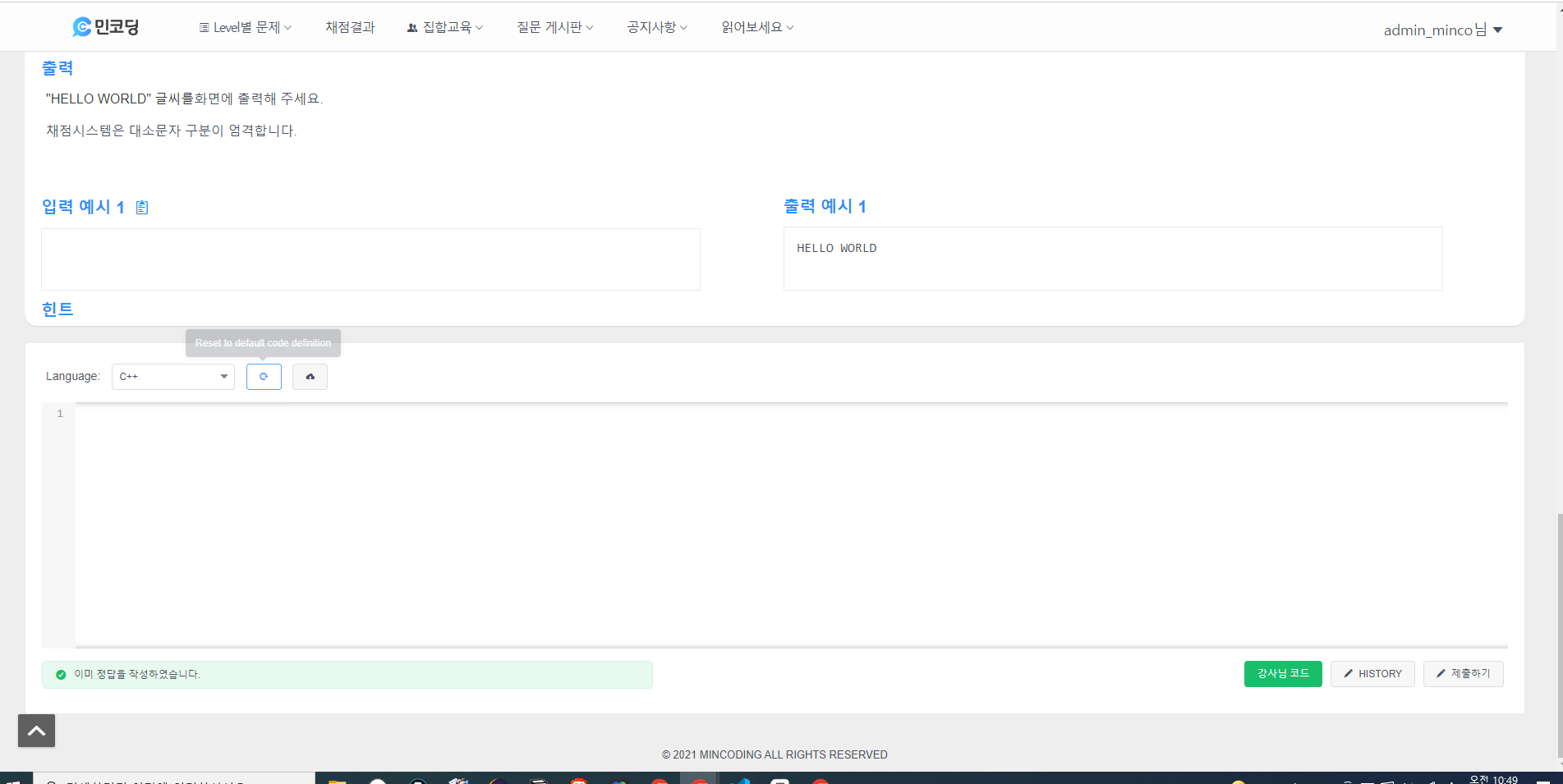Click the cloud upload icon button

click(x=310, y=377)
